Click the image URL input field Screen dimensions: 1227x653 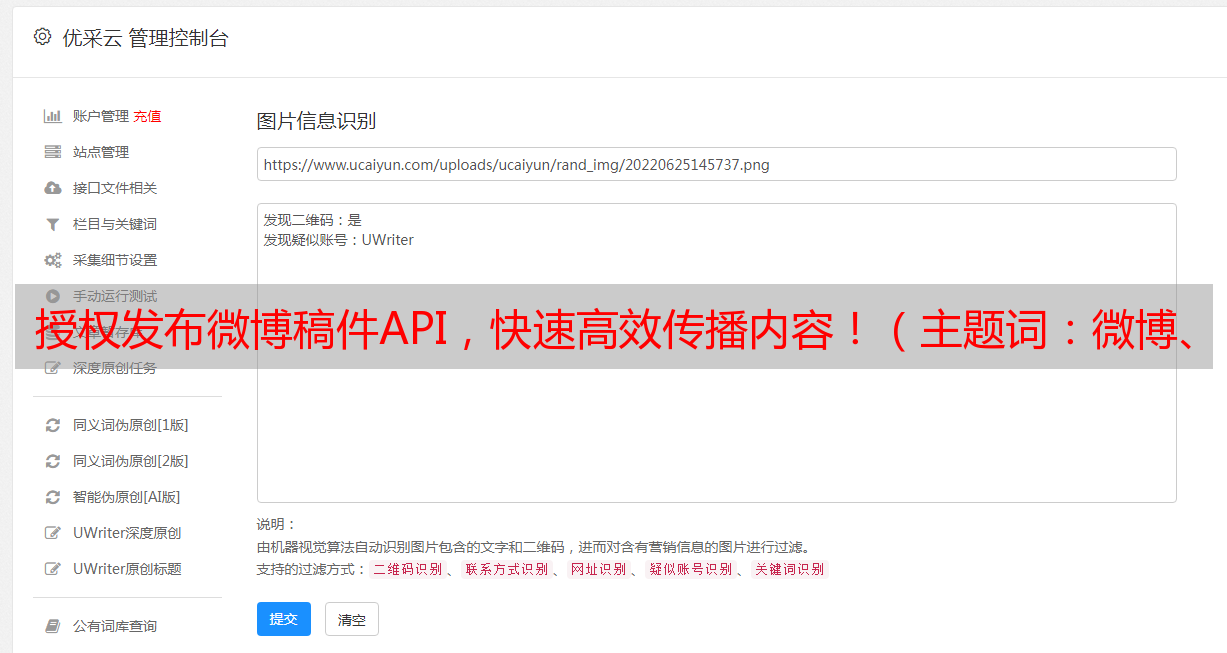tap(716, 164)
